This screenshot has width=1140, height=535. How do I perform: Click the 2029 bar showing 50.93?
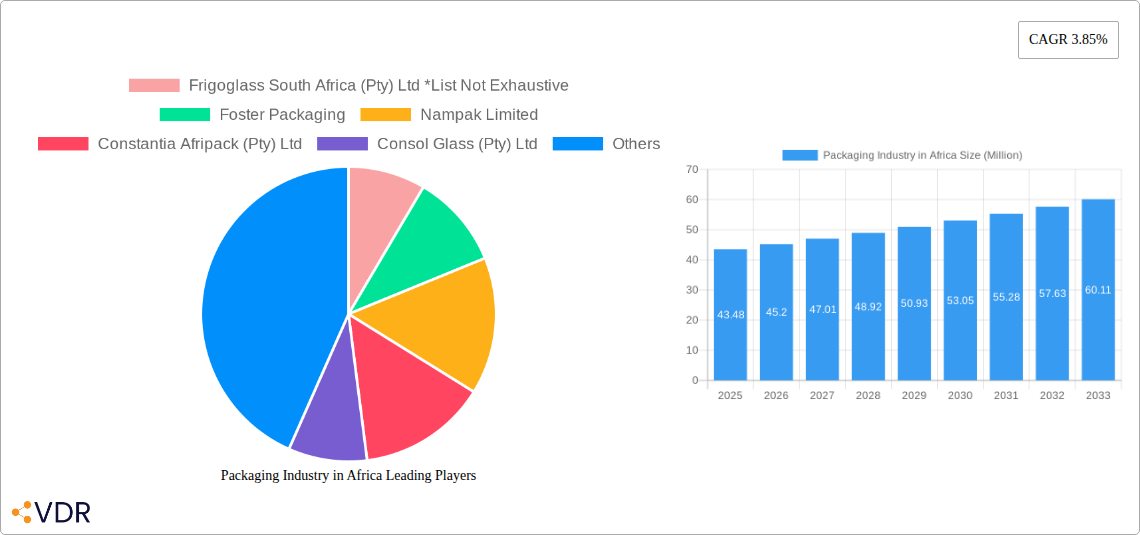coord(915,304)
